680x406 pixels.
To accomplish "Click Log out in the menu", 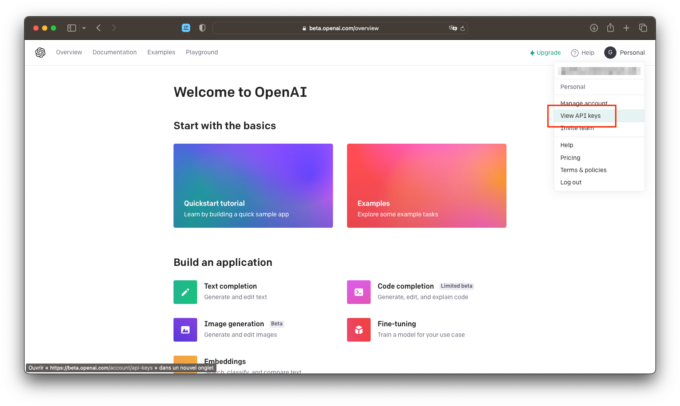I will (571, 182).
